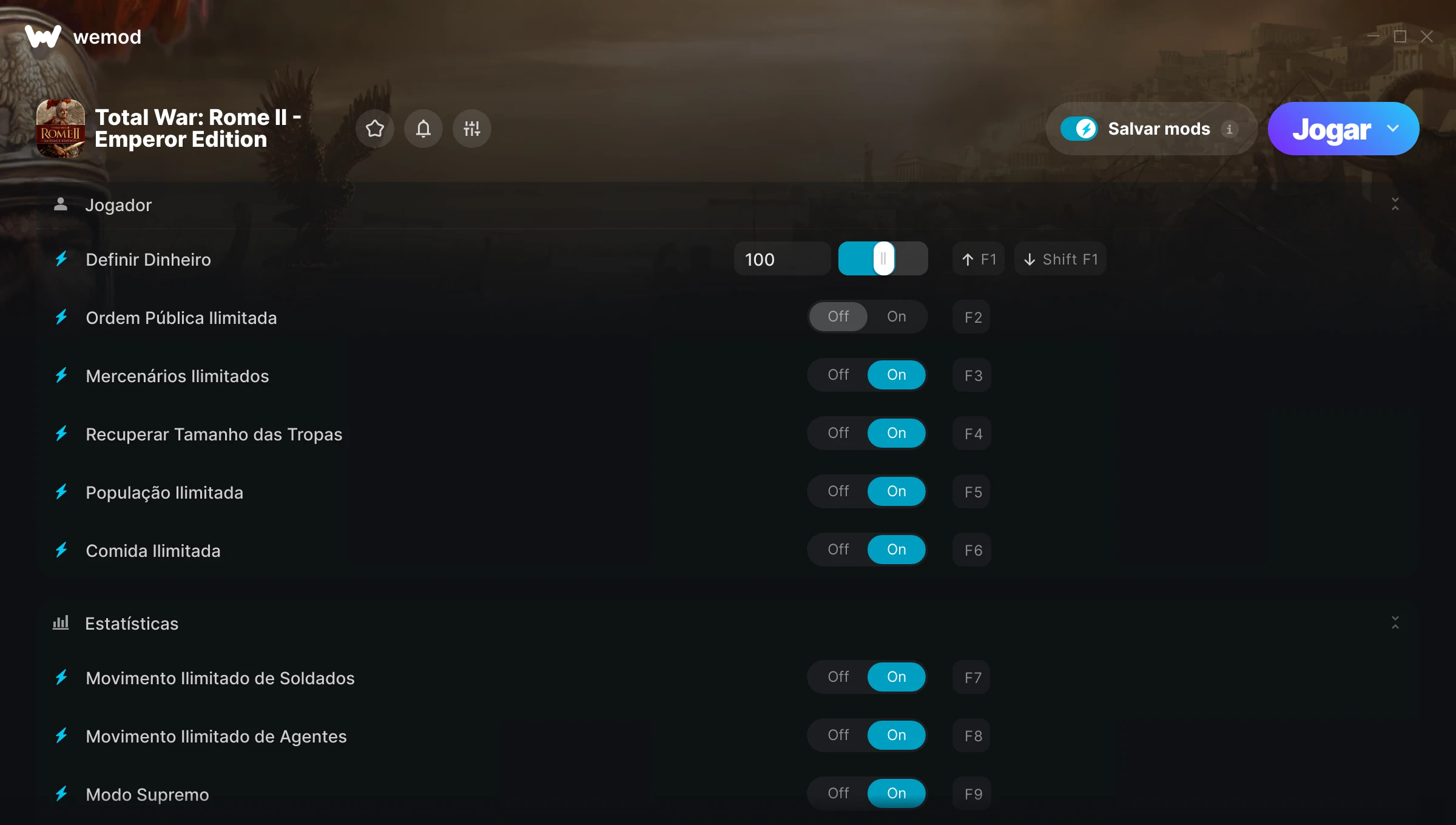Click the Shift F1 decrease hotkey arrow

tap(1030, 260)
